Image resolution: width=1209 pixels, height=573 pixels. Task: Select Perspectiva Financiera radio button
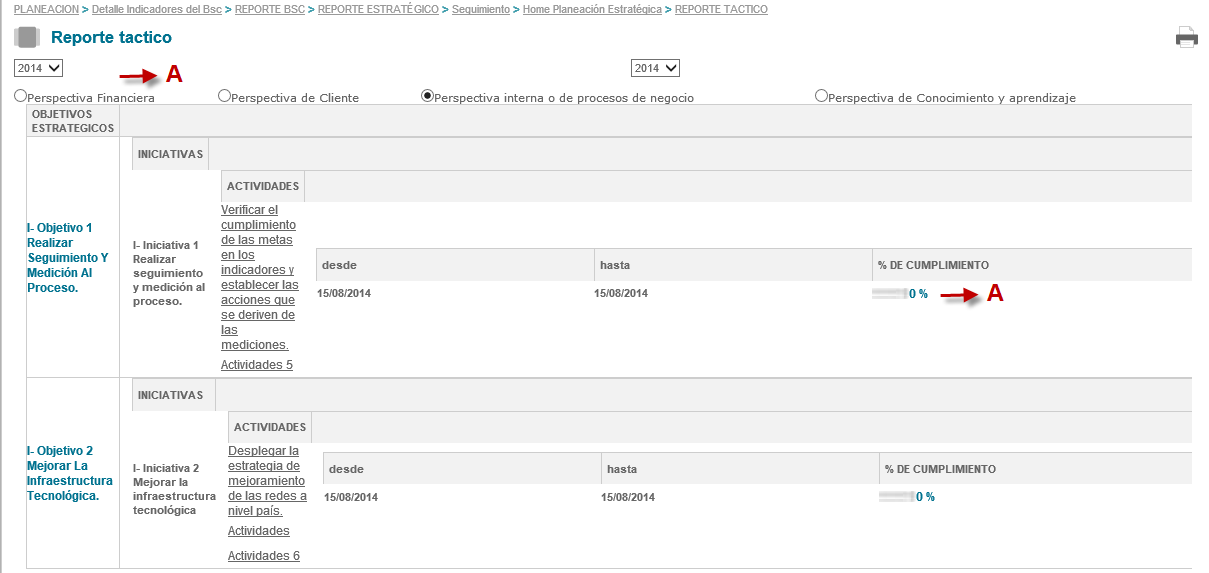point(20,96)
